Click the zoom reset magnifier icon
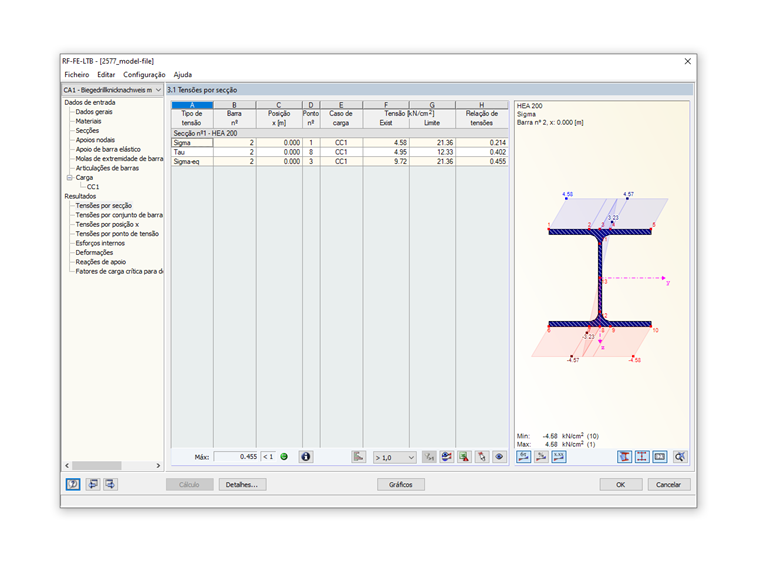This screenshot has width=760, height=570. click(680, 457)
